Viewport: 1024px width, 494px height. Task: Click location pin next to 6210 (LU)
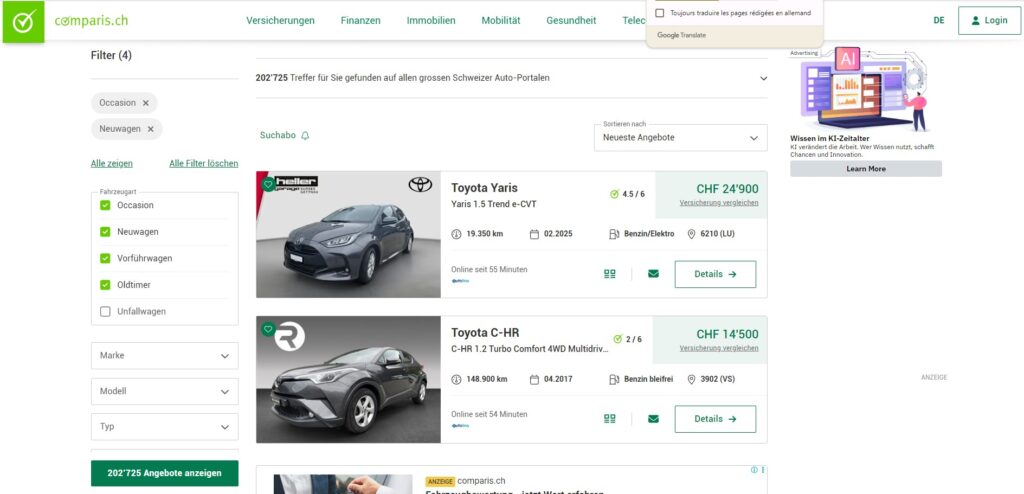(691, 234)
